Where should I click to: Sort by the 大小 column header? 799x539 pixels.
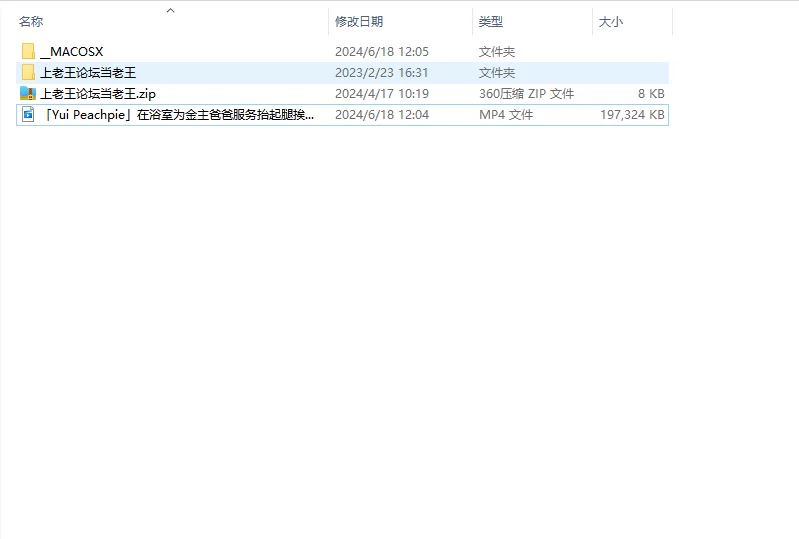point(610,21)
